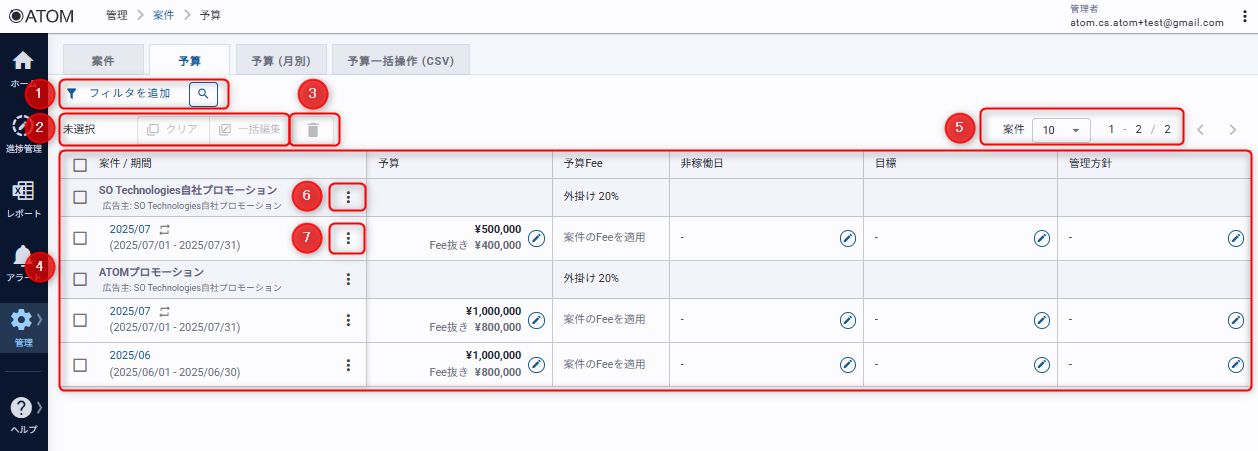
Task: Open the 予算一括操作 (CSV) tab
Action: pyautogui.click(x=400, y=61)
